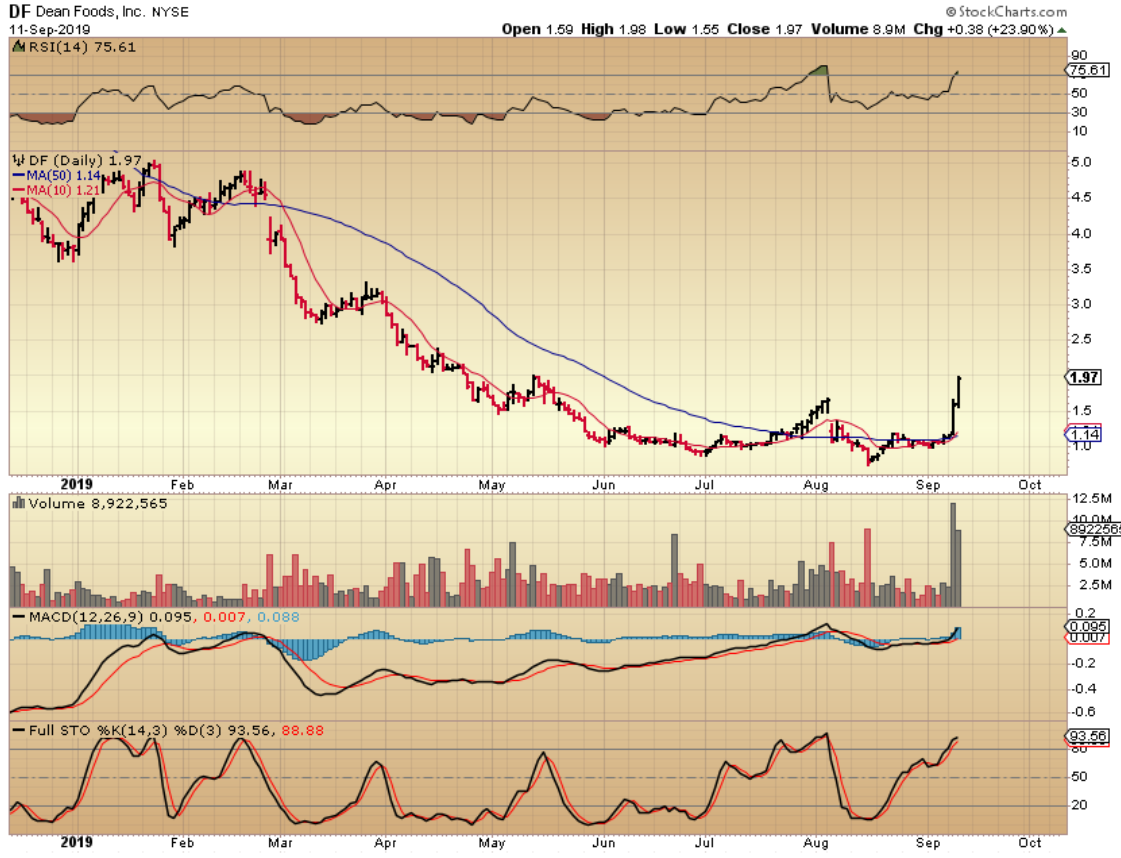Click the RSI(14) 75.61 panel label
This screenshot has height=858, width=1121.
tap(82, 47)
